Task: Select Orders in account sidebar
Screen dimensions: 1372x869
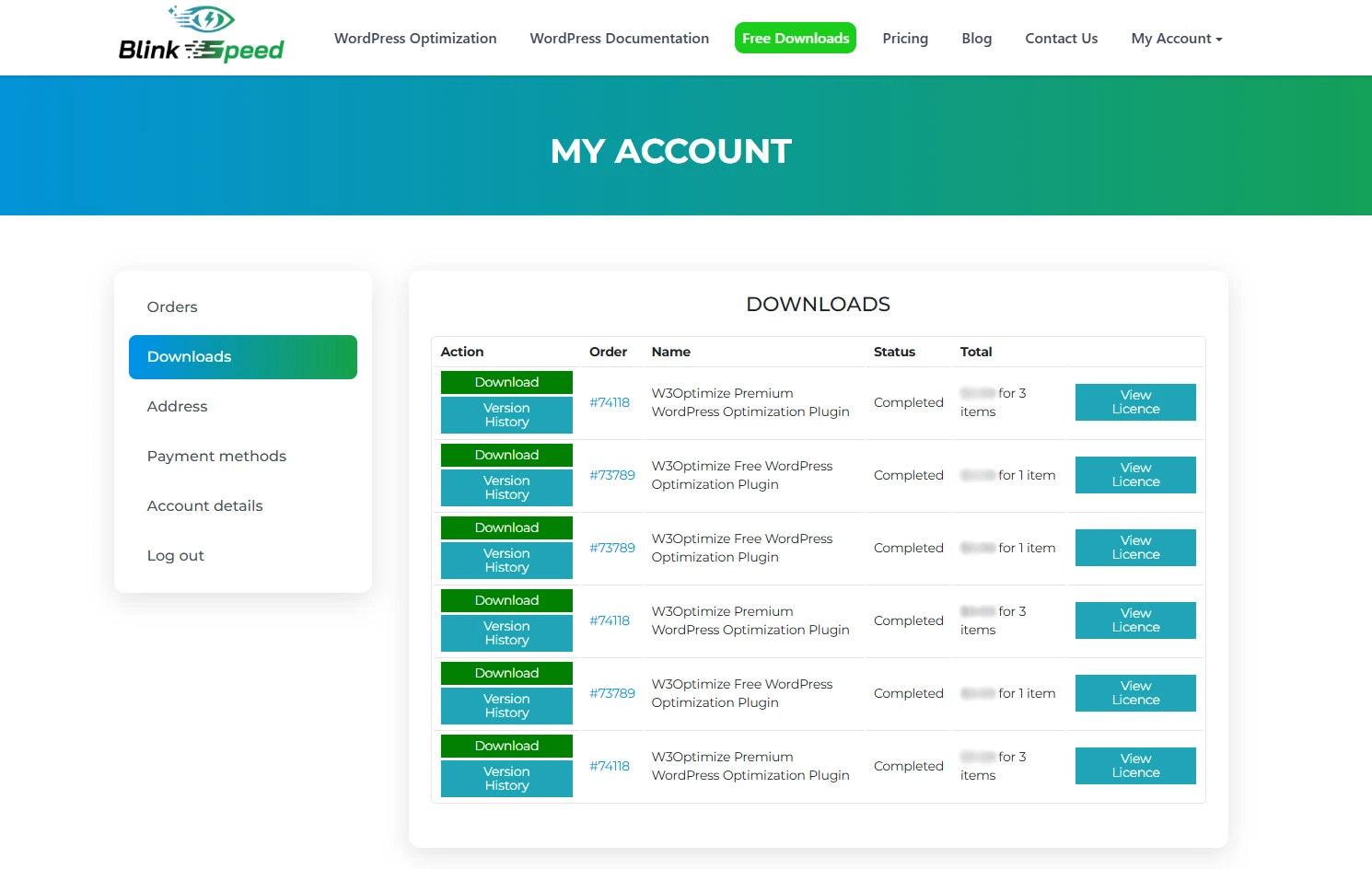Action: 172,307
